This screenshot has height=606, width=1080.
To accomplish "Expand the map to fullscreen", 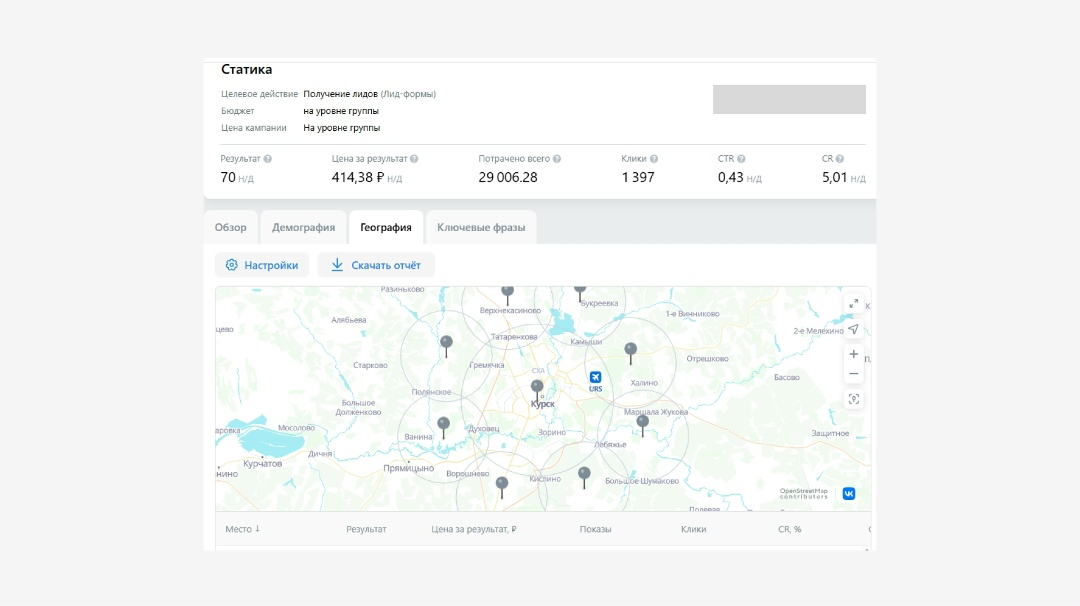I will pos(853,304).
